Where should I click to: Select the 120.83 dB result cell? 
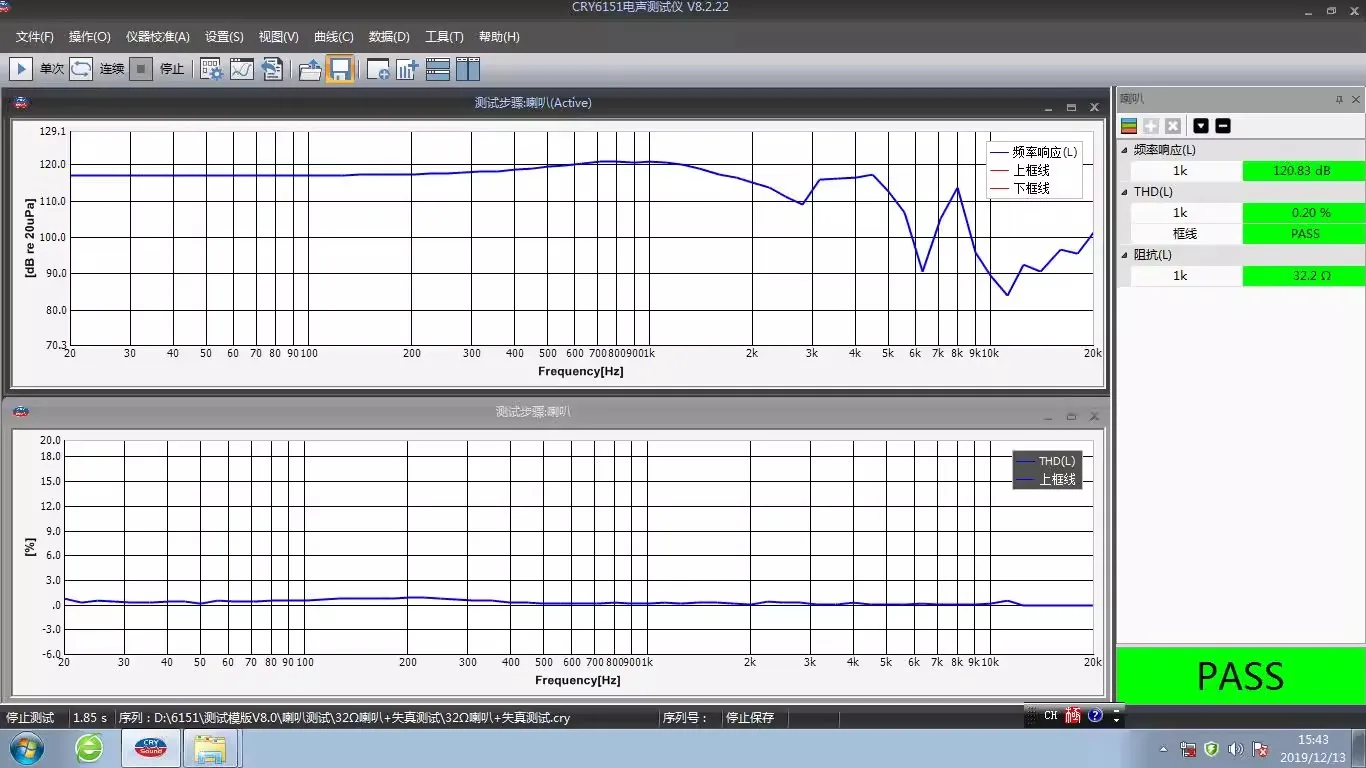tap(1303, 171)
